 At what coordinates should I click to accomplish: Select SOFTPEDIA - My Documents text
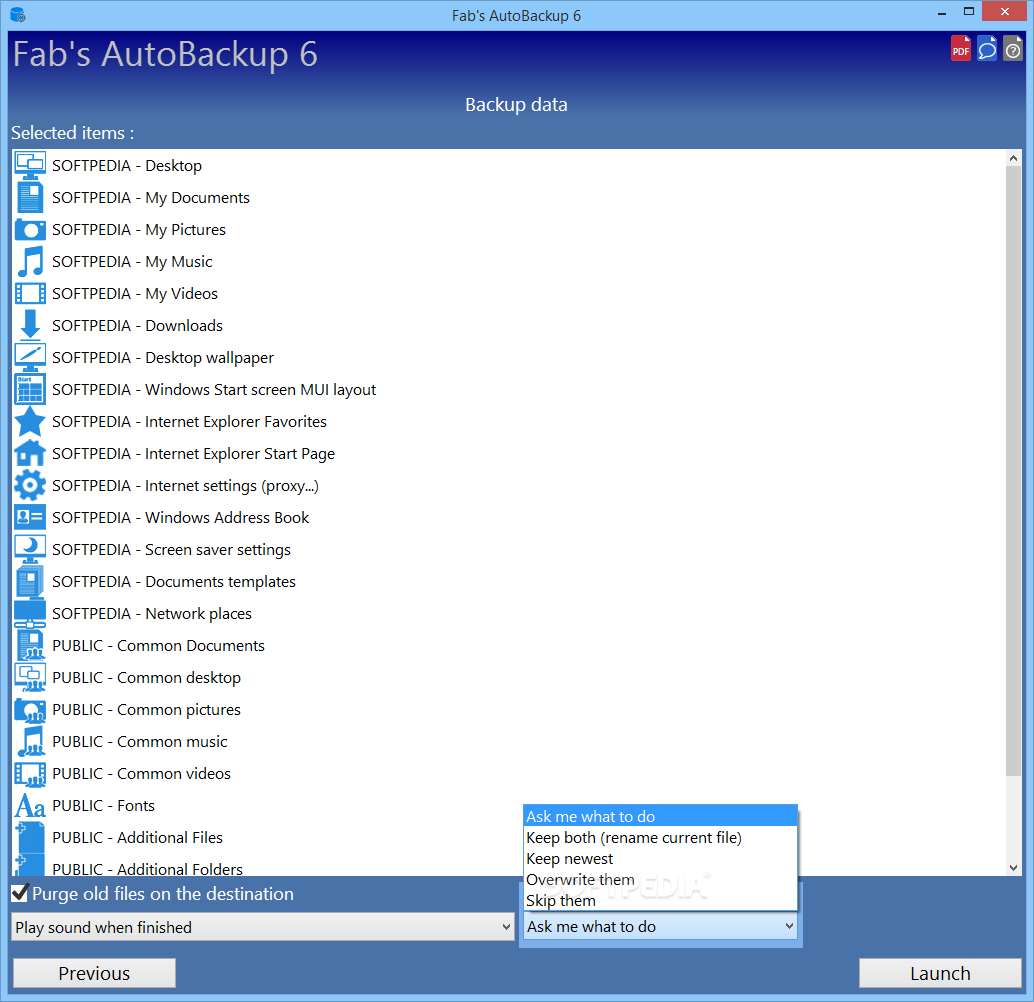[x=151, y=198]
